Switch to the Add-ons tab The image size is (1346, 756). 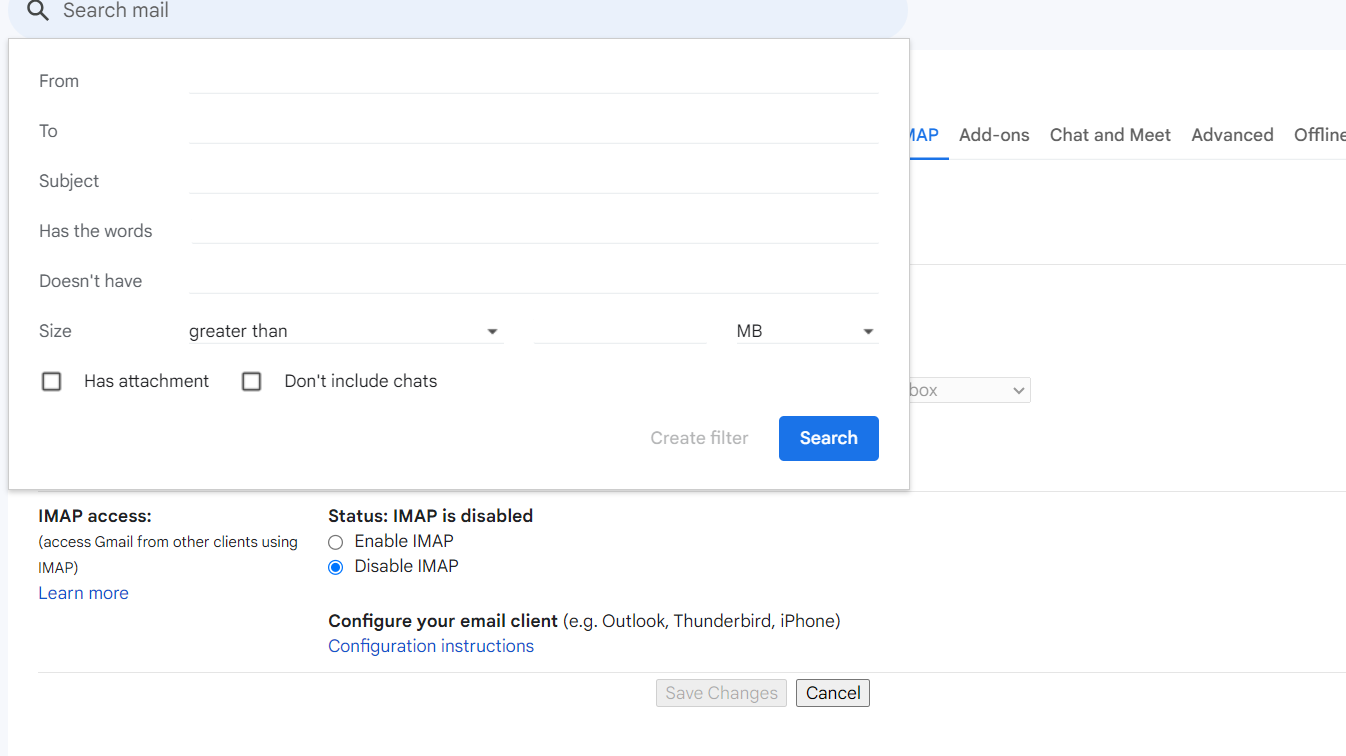coord(994,135)
